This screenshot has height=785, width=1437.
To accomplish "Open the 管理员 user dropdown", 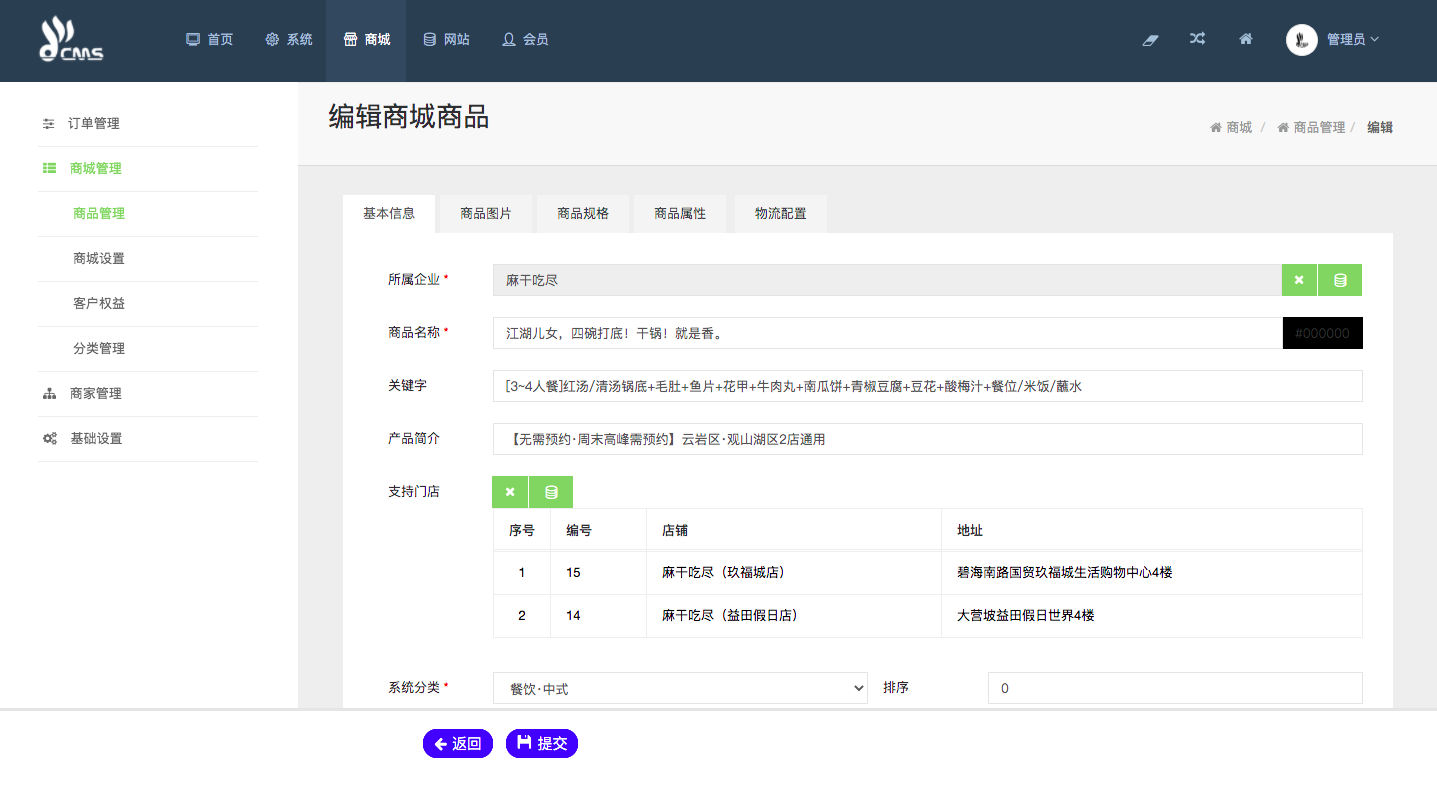I will point(1333,40).
